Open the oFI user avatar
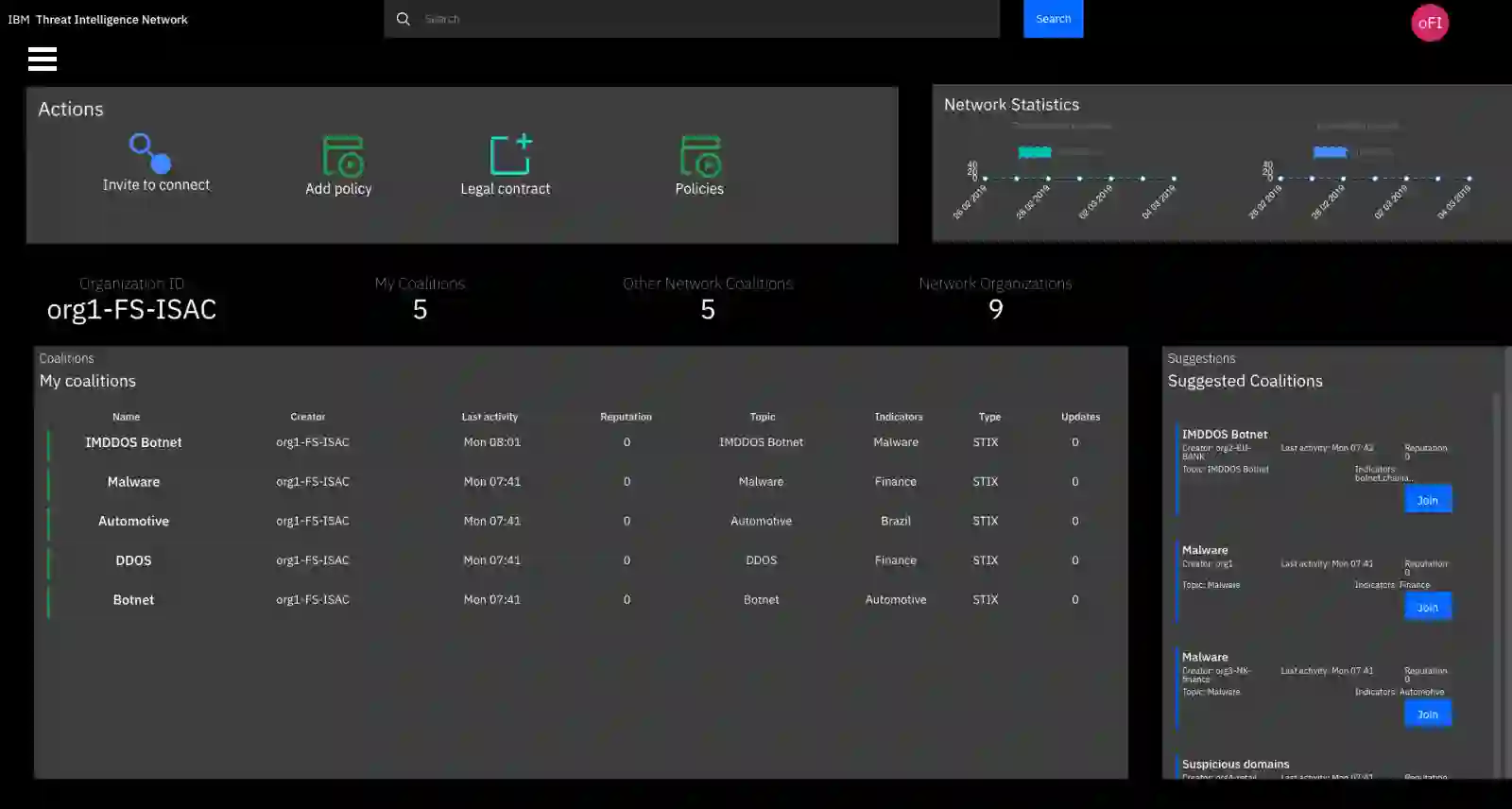The image size is (1512, 809). 1430,23
